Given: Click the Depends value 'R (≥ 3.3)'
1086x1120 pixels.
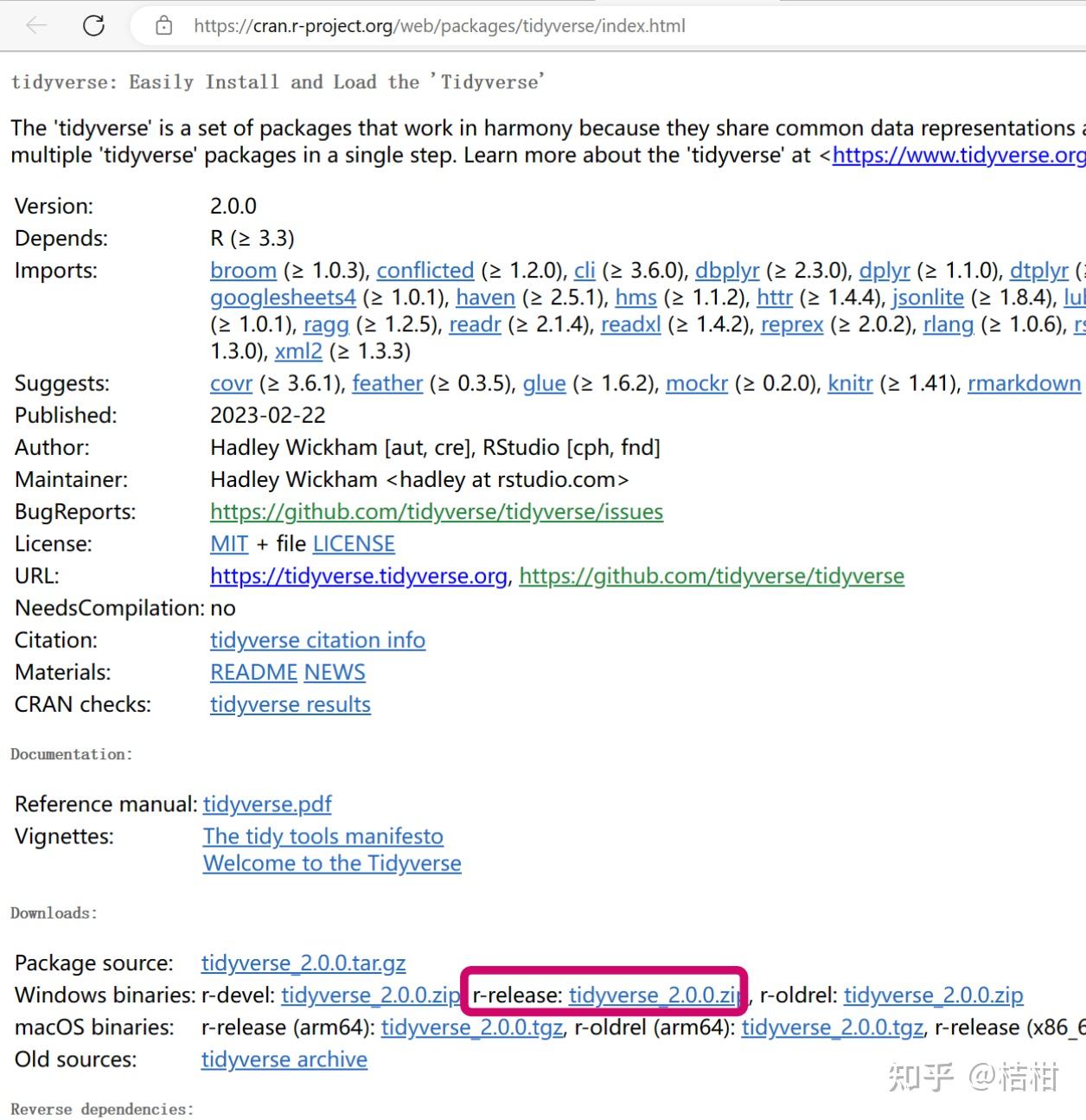Looking at the screenshot, I should point(252,239).
